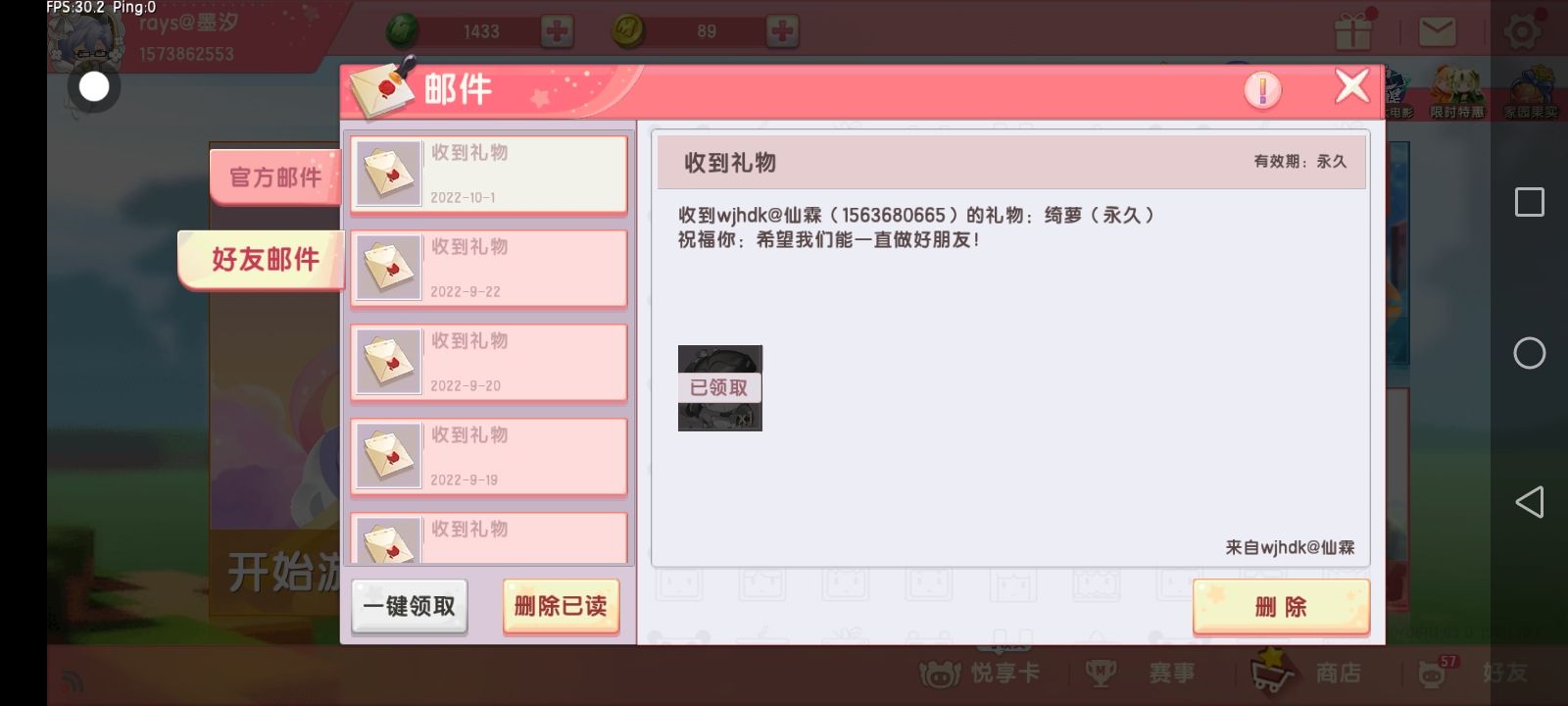
Task: Click the 一键领取 button
Action: 410,607
